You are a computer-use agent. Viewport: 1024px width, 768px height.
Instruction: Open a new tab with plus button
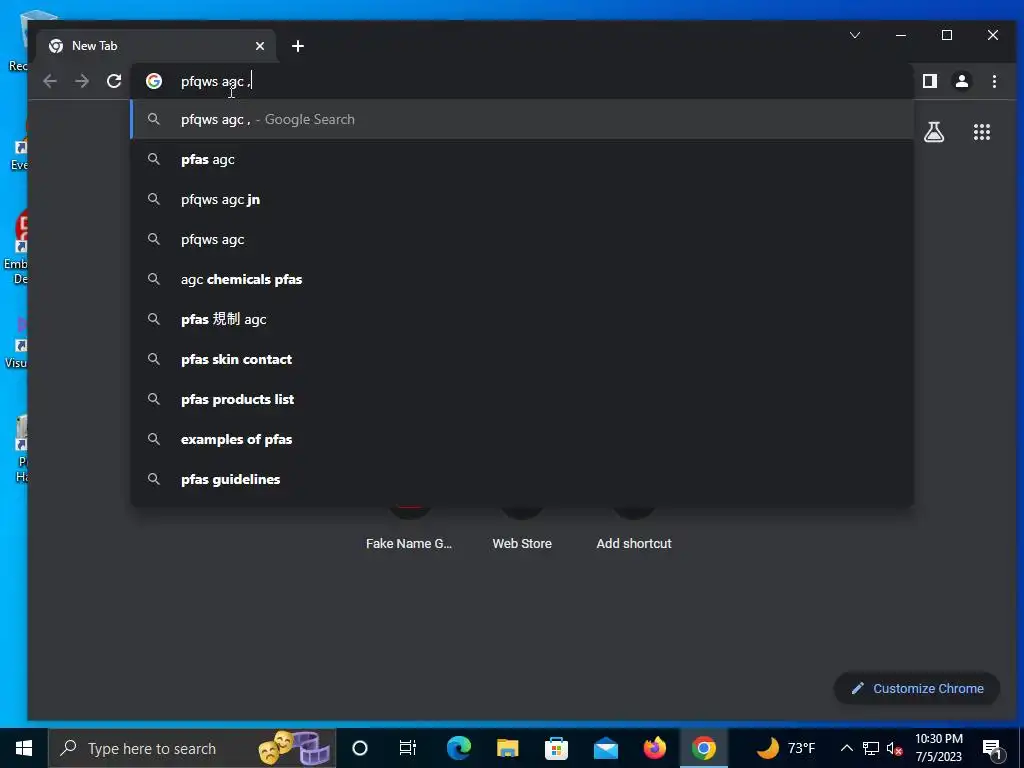(x=298, y=46)
